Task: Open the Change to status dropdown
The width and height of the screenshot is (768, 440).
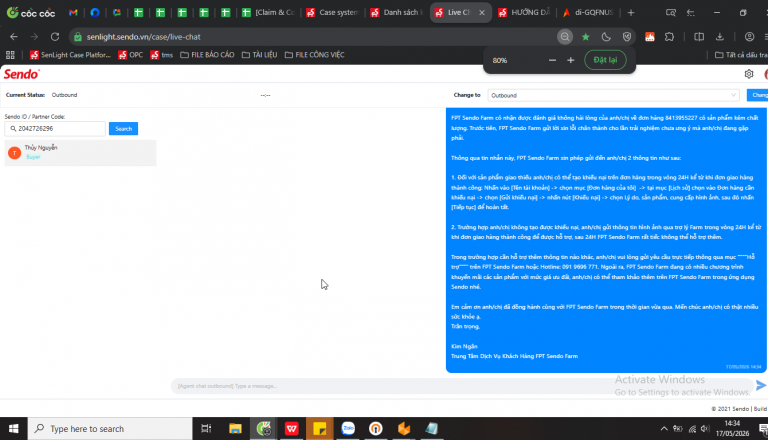Action: pyautogui.click(x=613, y=95)
